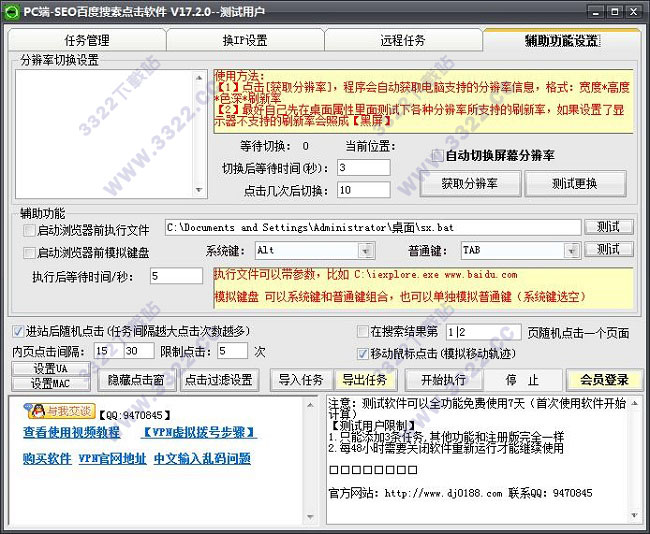Open the 中文输入乱码问题 link

[x=202, y=459]
